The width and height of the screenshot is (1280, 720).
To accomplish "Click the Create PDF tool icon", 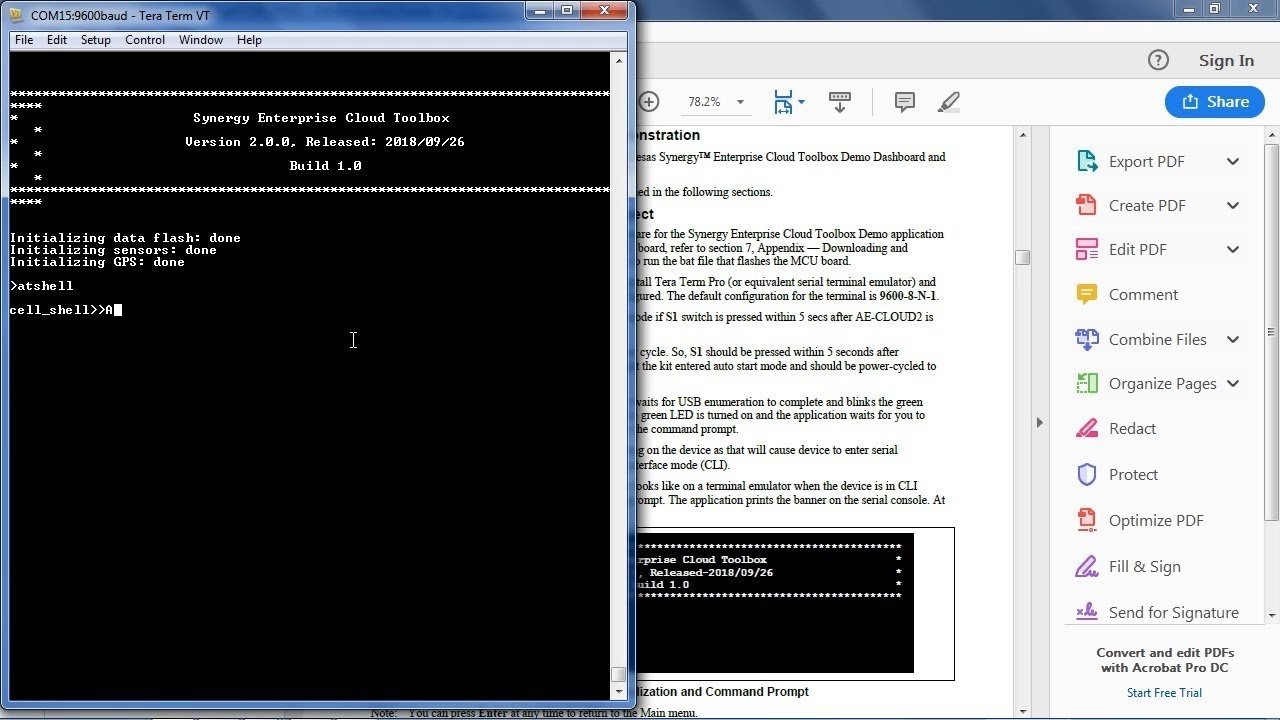I will [x=1087, y=205].
